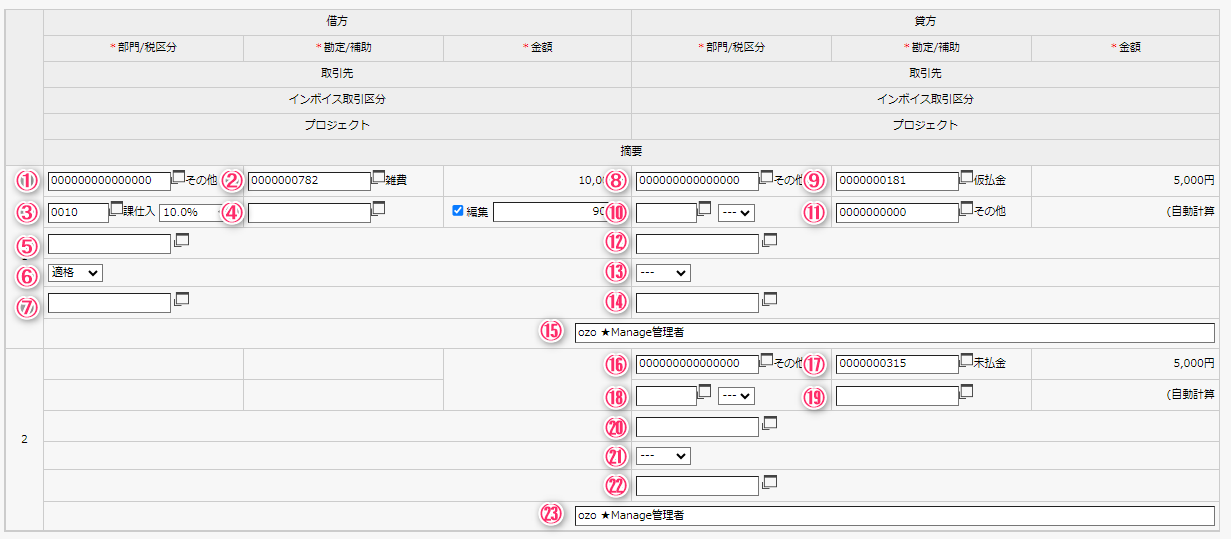Click lookup icon next to 0000000181 仮払金
Image resolution: width=1231 pixels, height=539 pixels.
966,178
